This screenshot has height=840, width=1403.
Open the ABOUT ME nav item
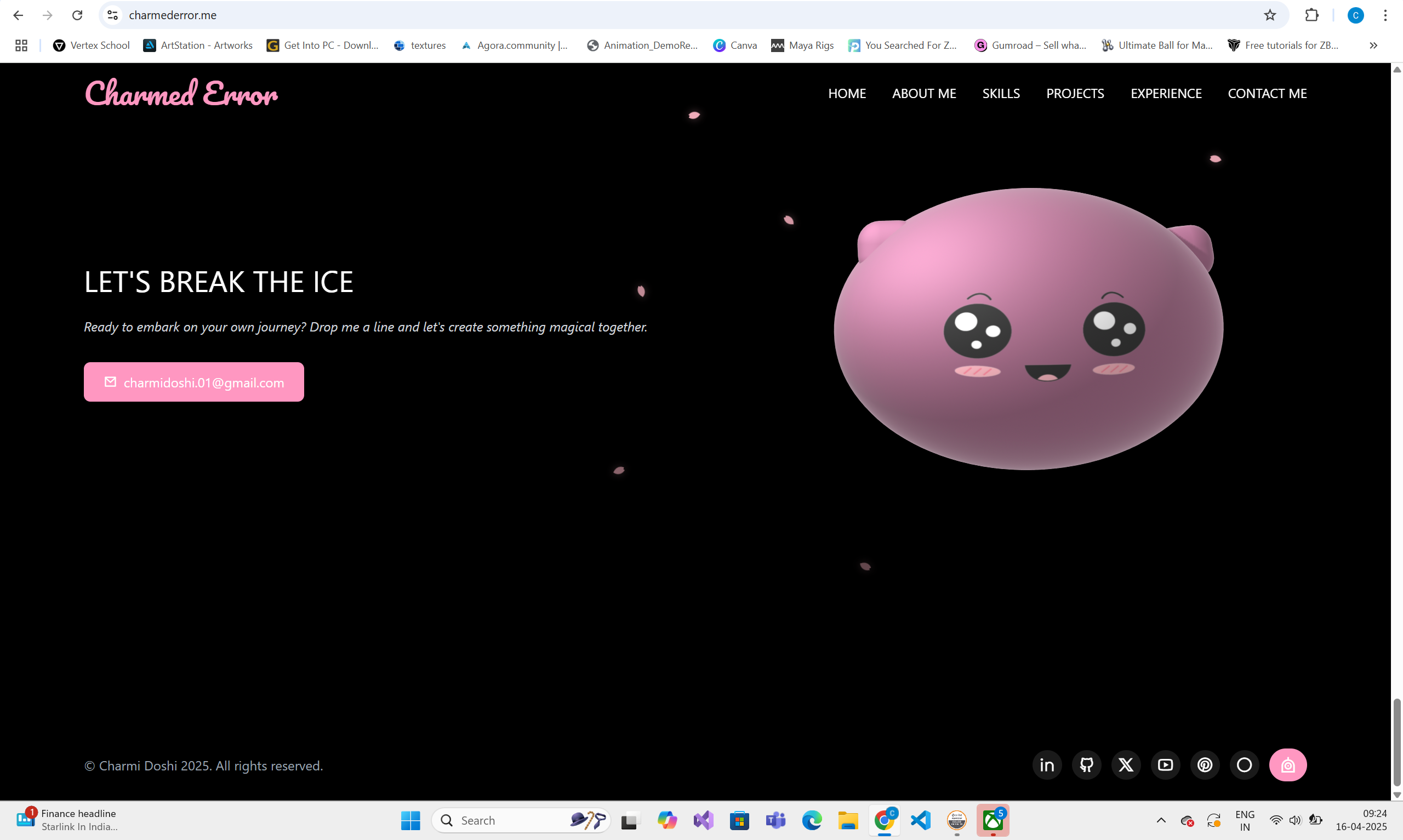[x=923, y=93]
